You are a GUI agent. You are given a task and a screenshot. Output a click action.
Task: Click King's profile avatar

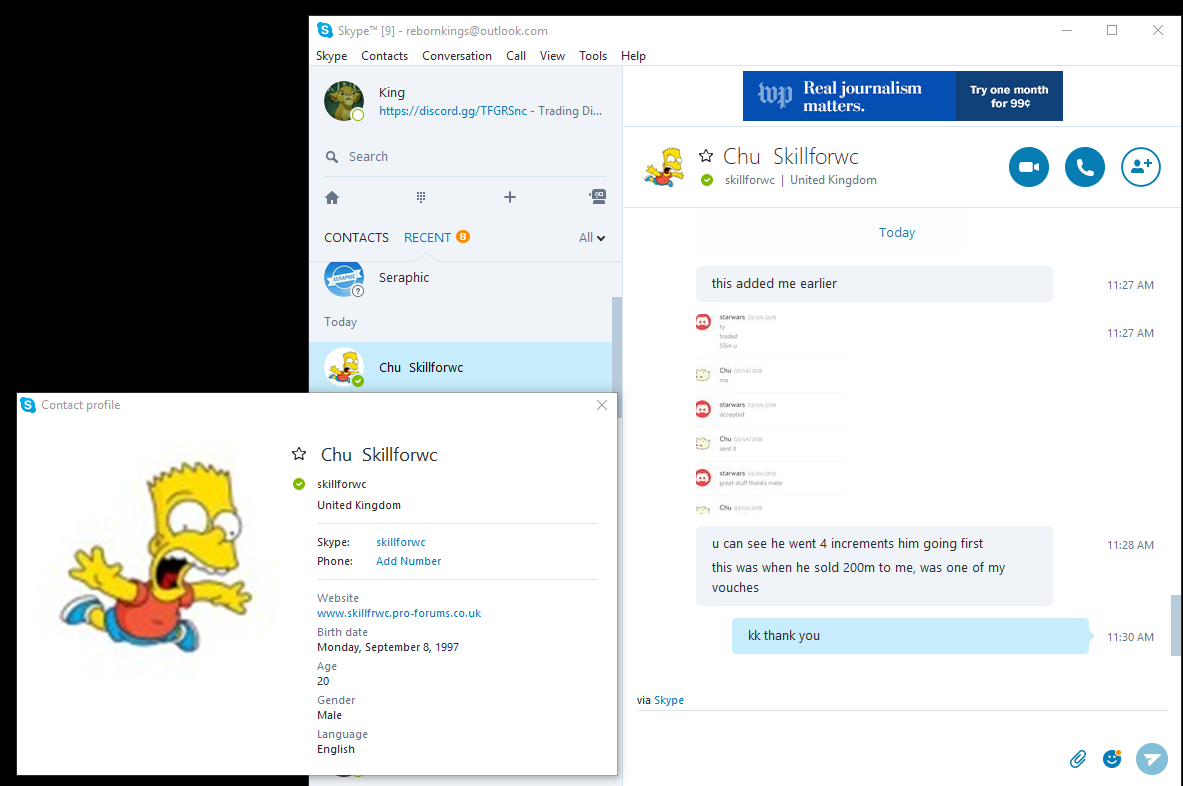(344, 101)
